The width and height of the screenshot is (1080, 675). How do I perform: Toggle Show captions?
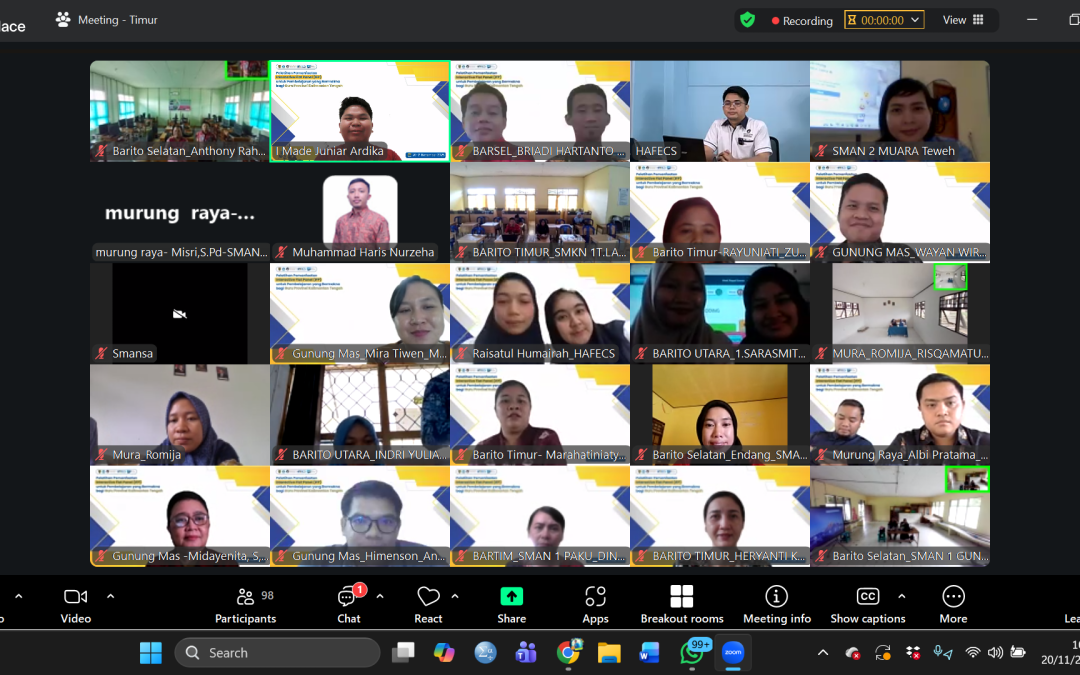tap(868, 605)
